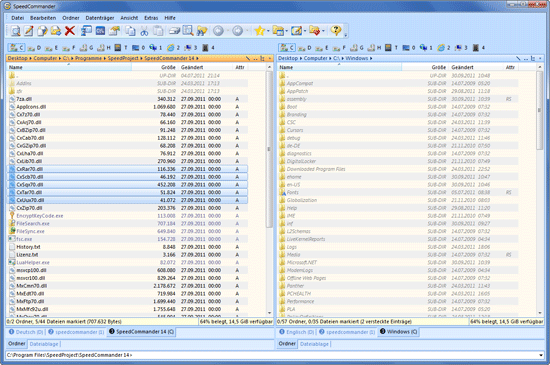The image size is (550, 365).
Task: Expand arrow after Programme in left path
Action: coord(105,58)
